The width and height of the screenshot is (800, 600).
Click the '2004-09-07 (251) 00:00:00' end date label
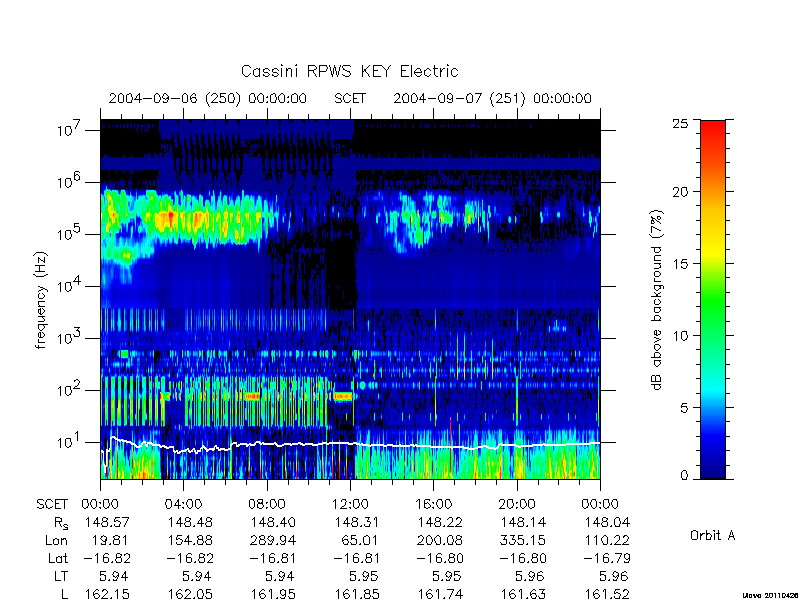(492, 98)
